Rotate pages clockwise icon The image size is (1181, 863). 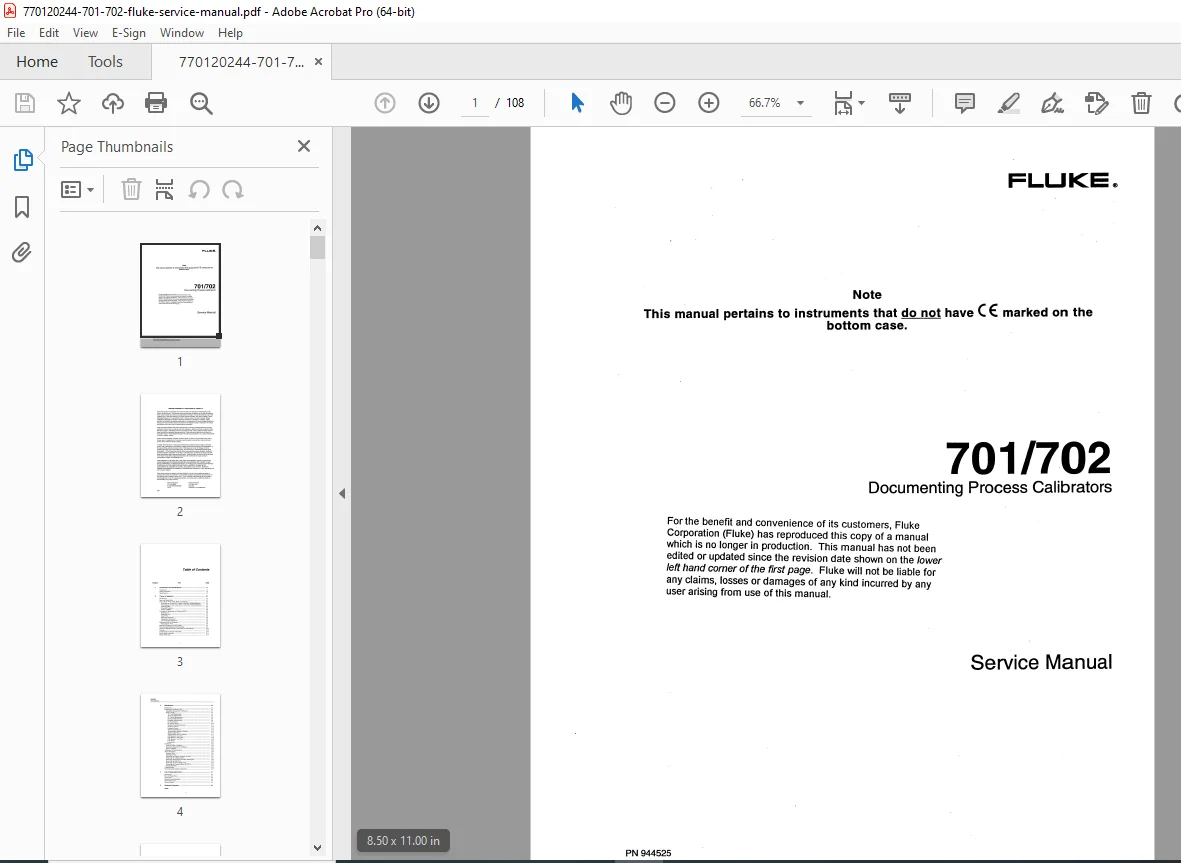[x=233, y=190]
